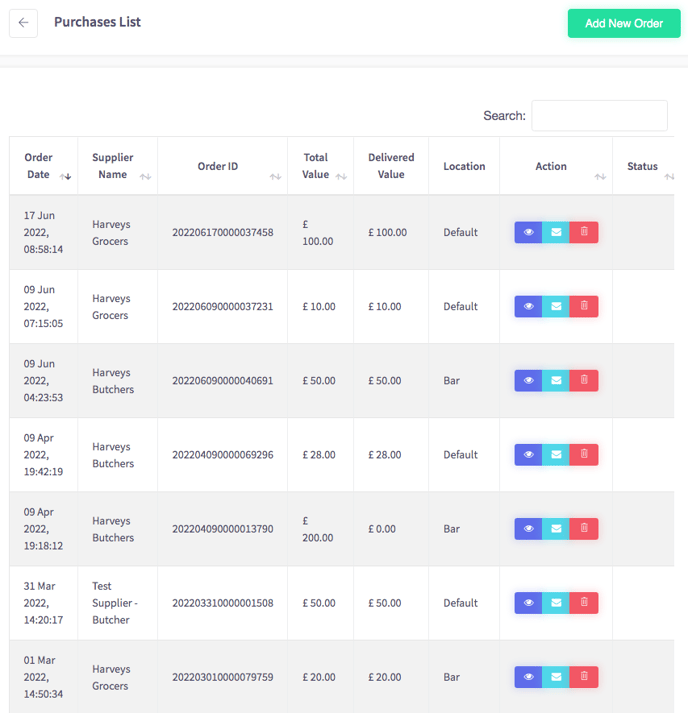688x713 pixels.
Task: Click the back arrow beside Purchases List
Action: [x=23, y=23]
